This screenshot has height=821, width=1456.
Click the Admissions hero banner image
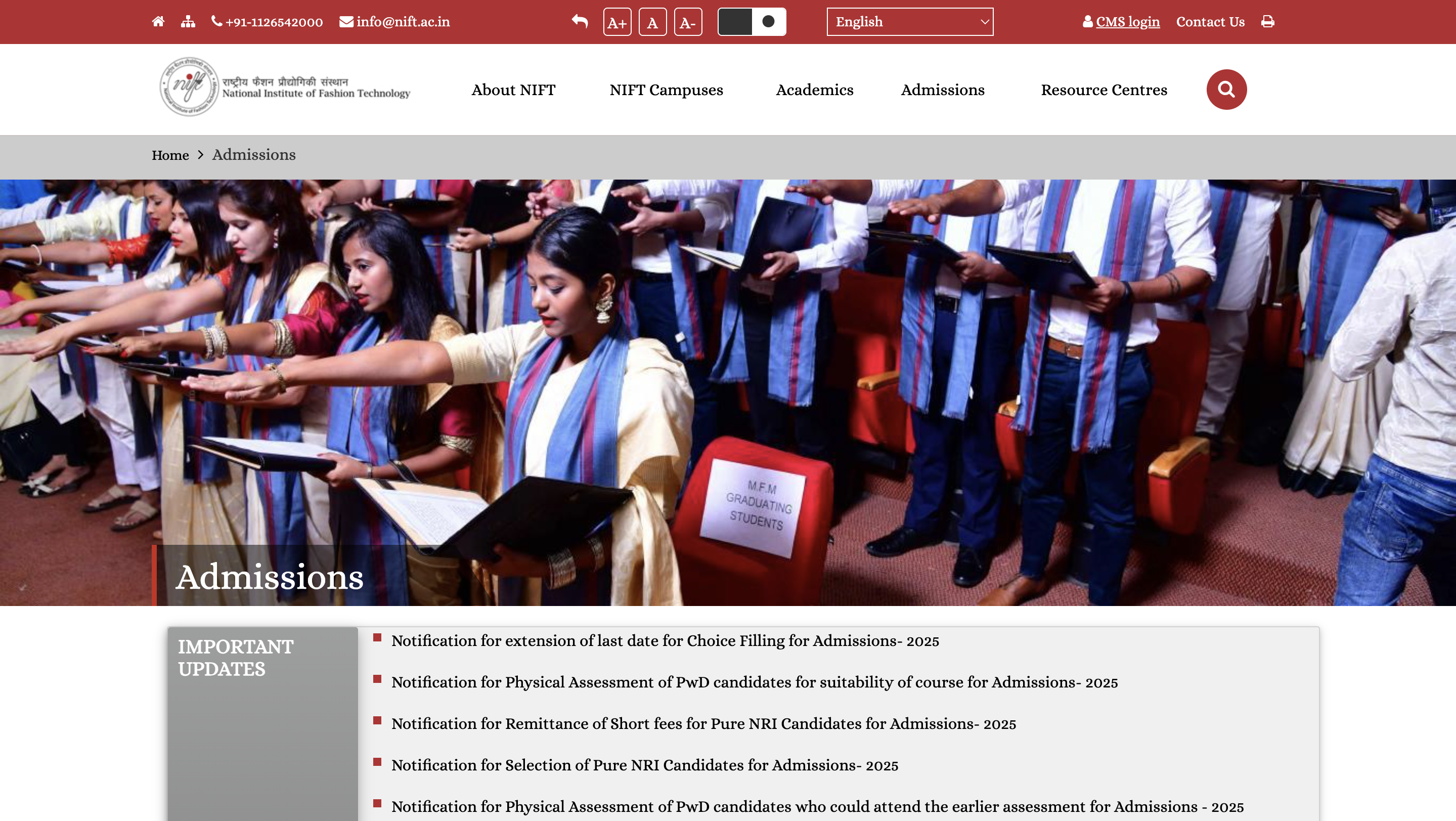[728, 393]
